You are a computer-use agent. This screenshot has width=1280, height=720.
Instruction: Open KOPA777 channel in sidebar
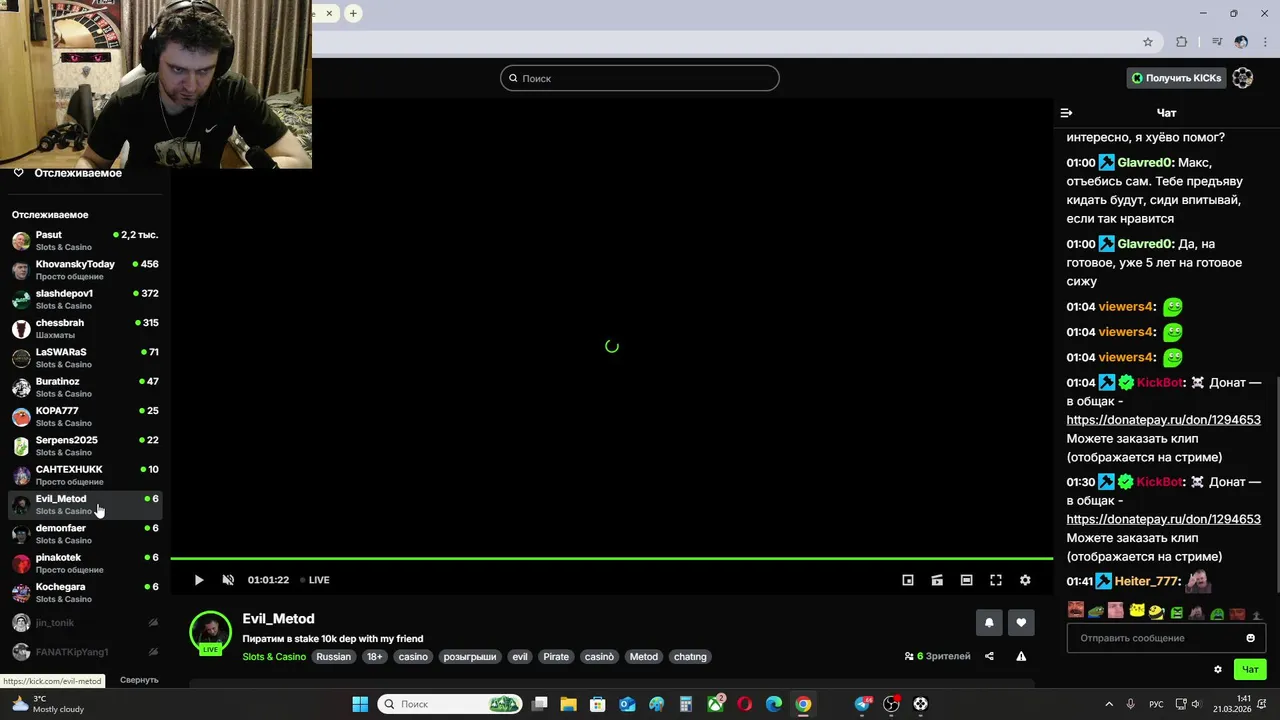pos(85,417)
